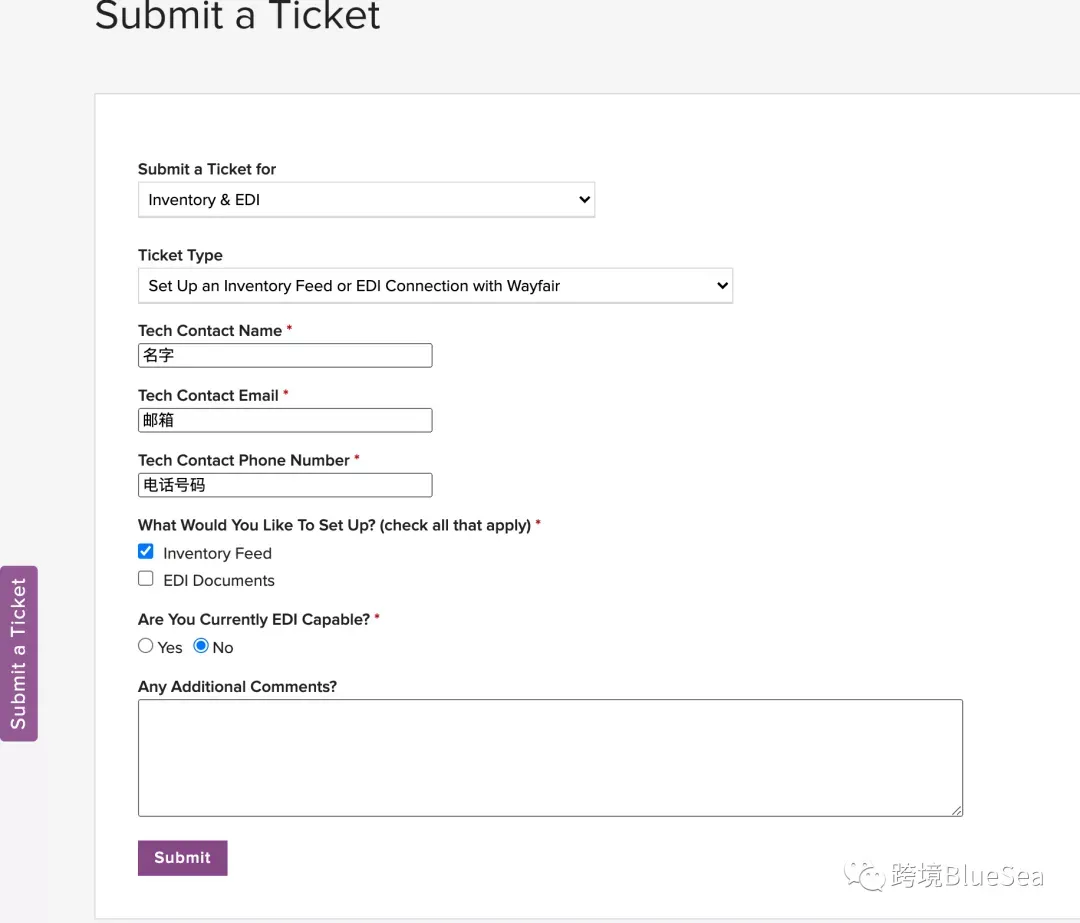Open the vertical Submit a Ticket side tab
1080x923 pixels.
point(19,654)
